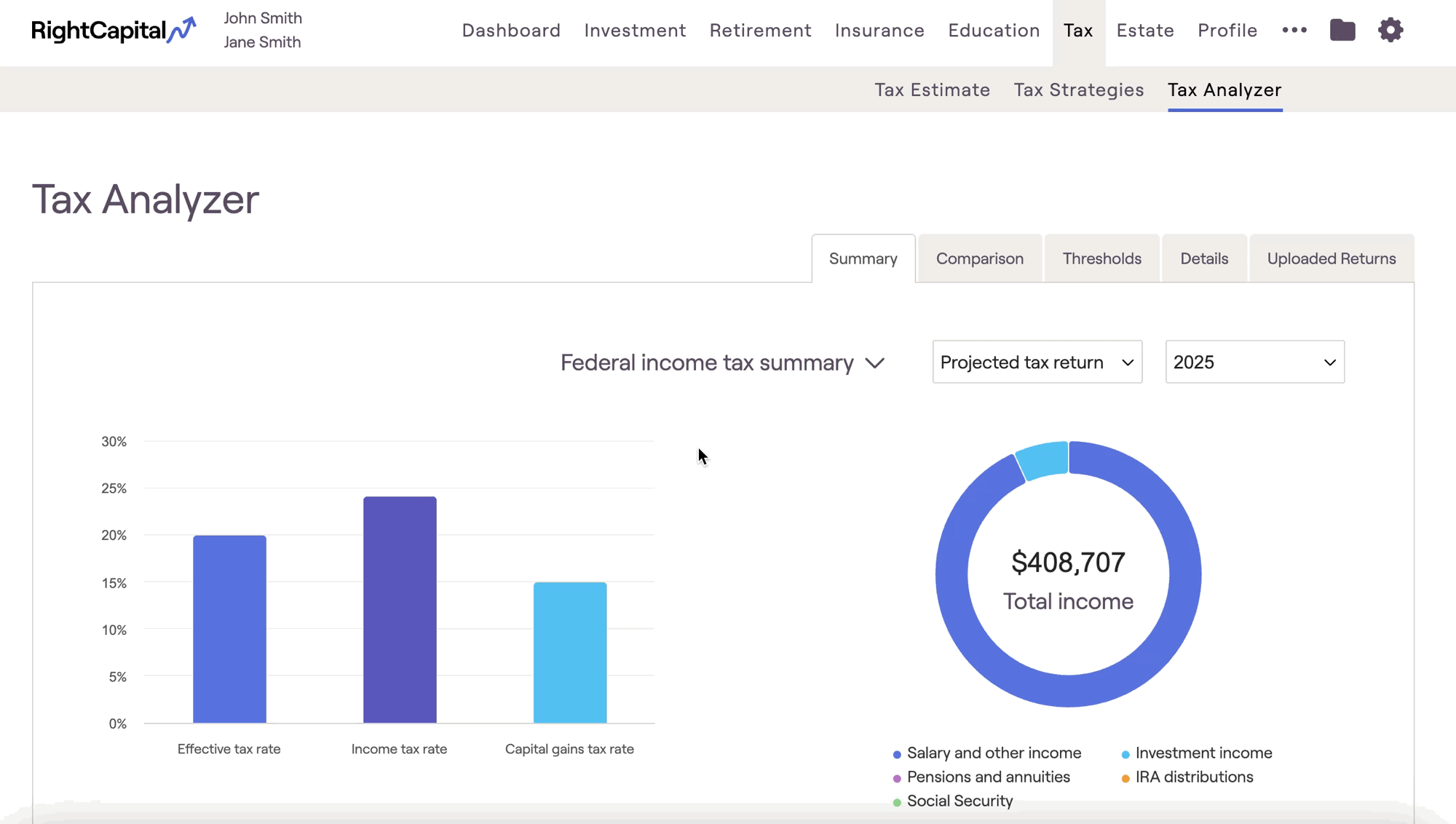Expand Federal income tax summary chevron
This screenshot has width=1456, height=824.
[x=875, y=363]
